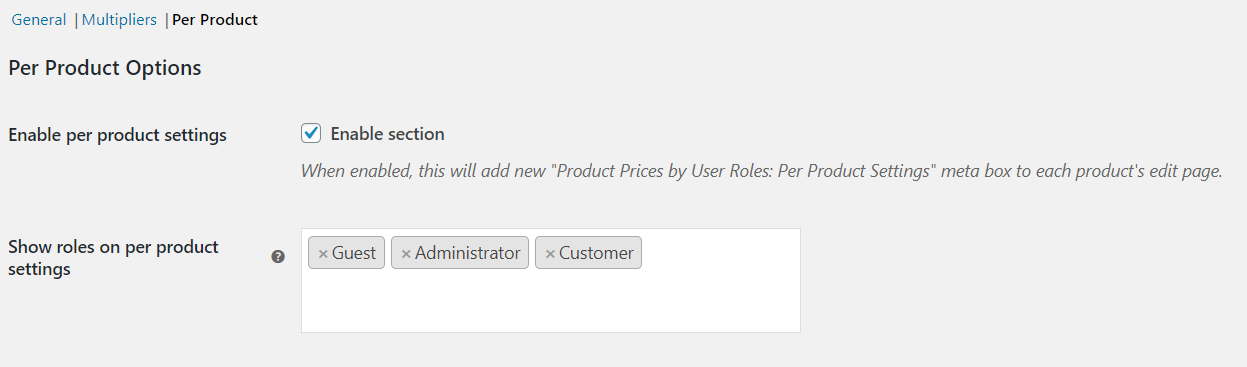Toggle the Enable section checkbox
This screenshot has height=367, width=1247.
[x=311, y=133]
